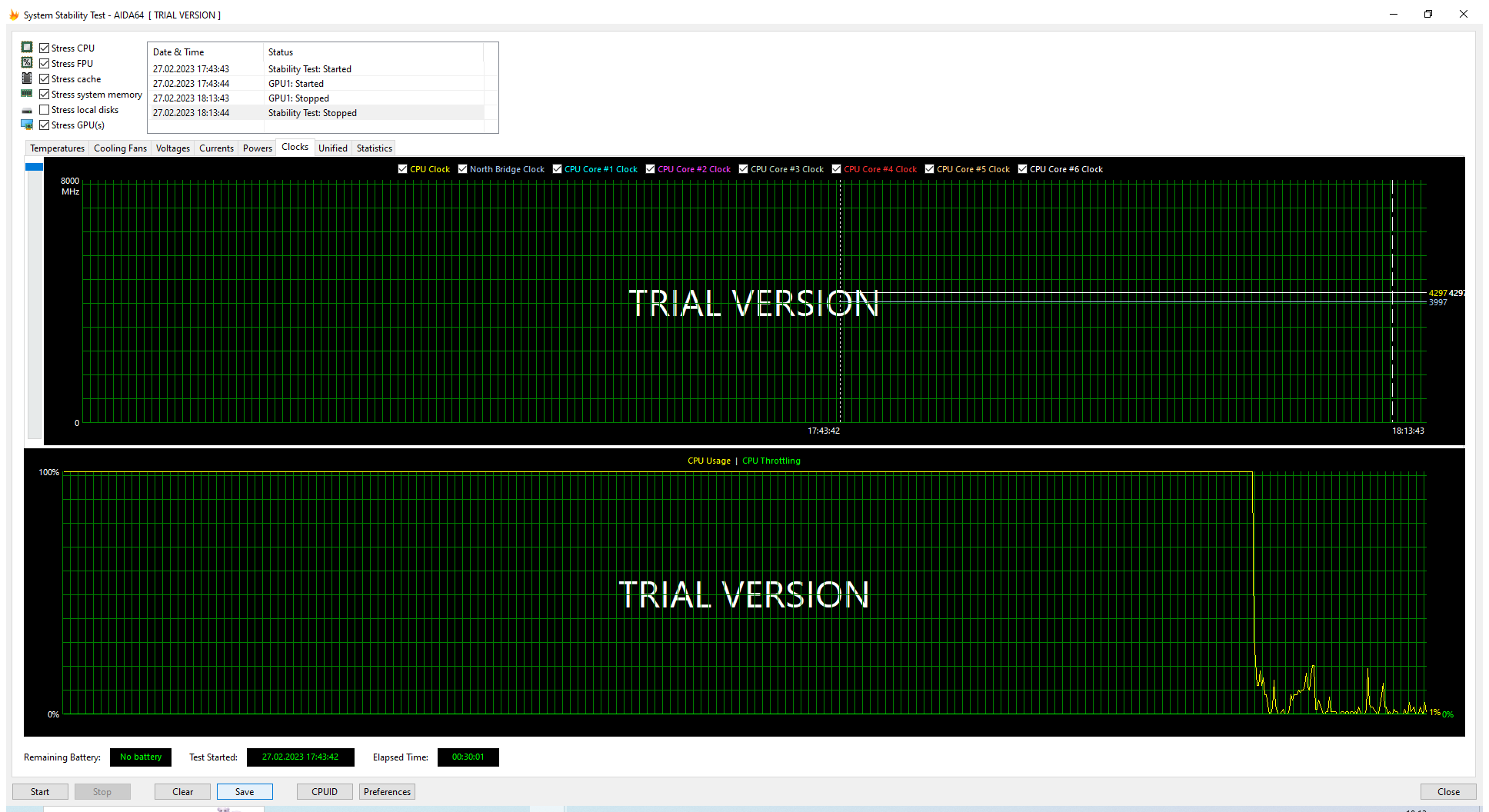Click the CPU chip icon beside Stress CPU
Screen dimensions: 1489x812
(27, 48)
